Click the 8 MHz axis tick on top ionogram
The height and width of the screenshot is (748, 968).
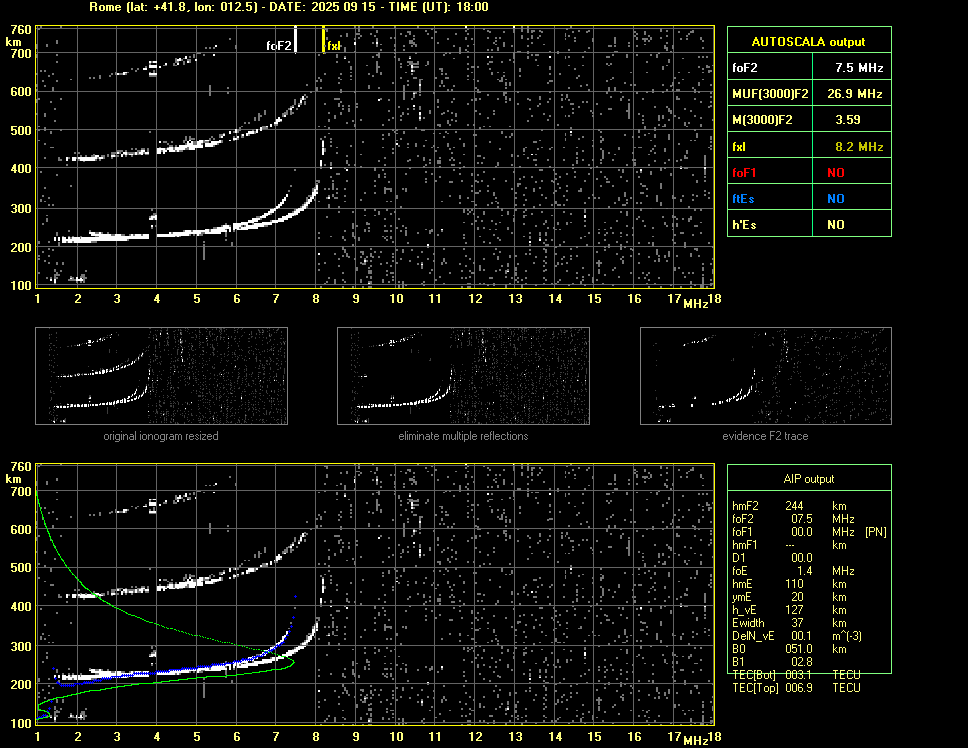(316, 299)
